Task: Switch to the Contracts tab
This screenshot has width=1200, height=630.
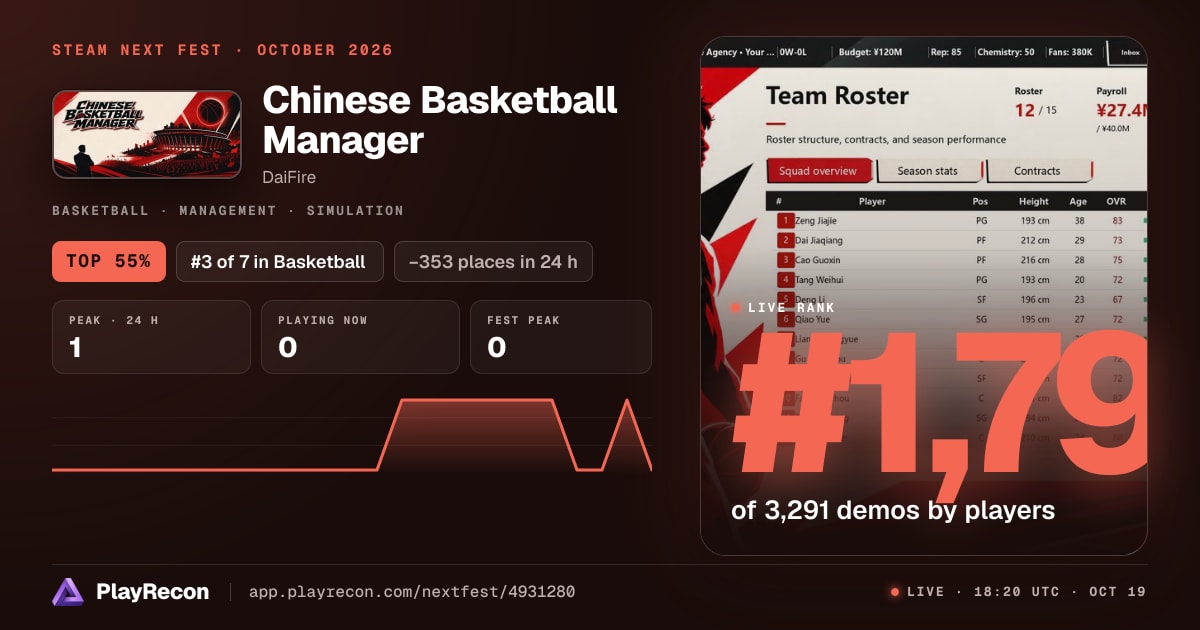Action: (1037, 171)
